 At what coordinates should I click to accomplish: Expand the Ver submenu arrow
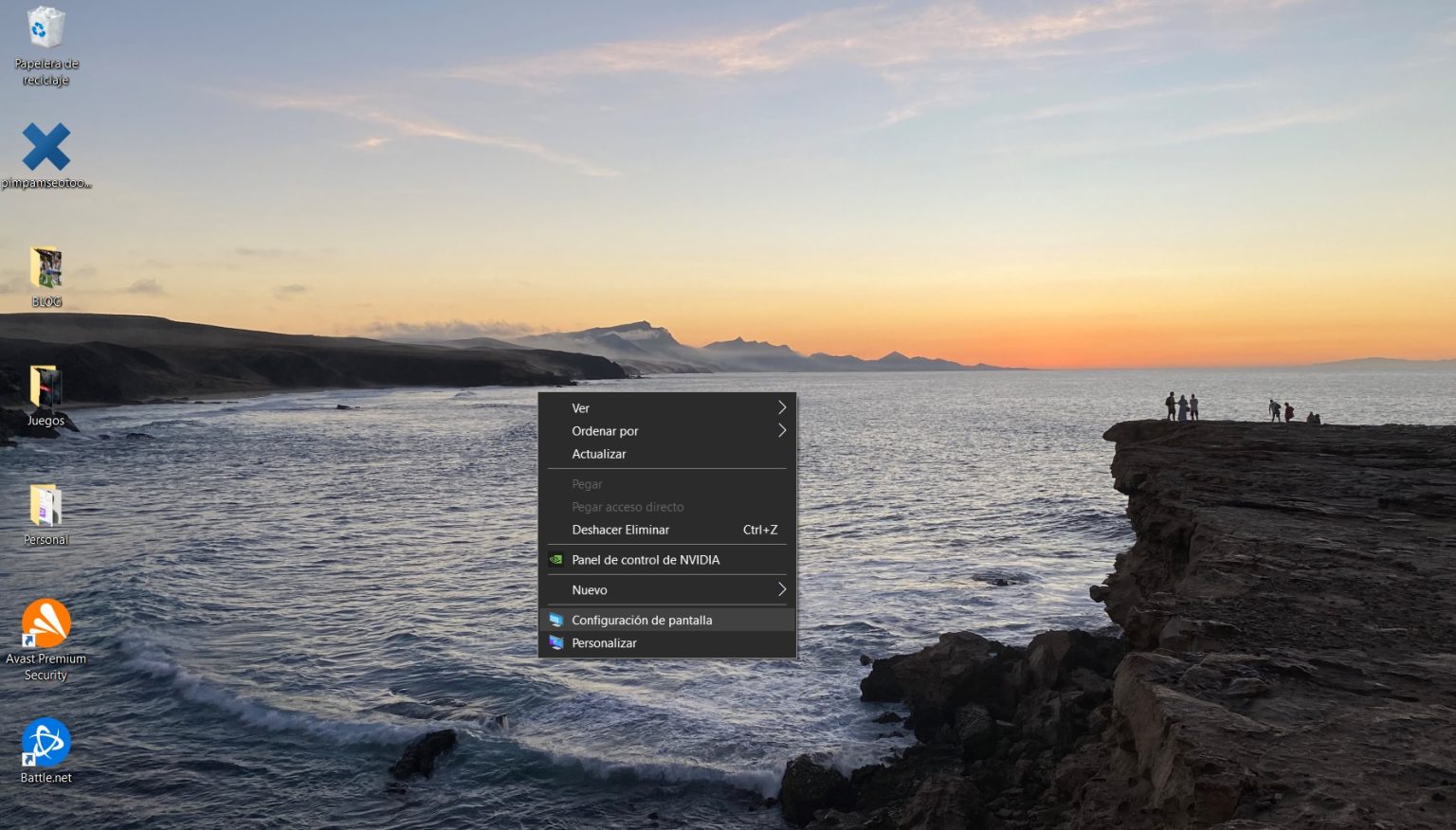[781, 407]
